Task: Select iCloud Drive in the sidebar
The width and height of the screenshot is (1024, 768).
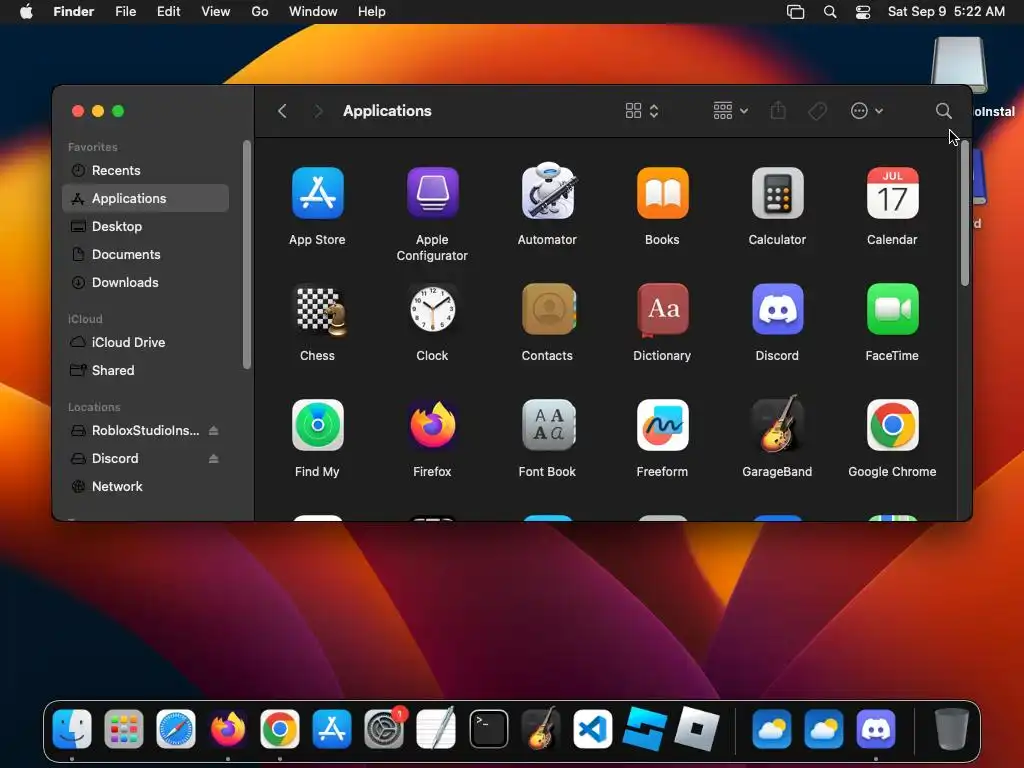Action: tap(145, 342)
